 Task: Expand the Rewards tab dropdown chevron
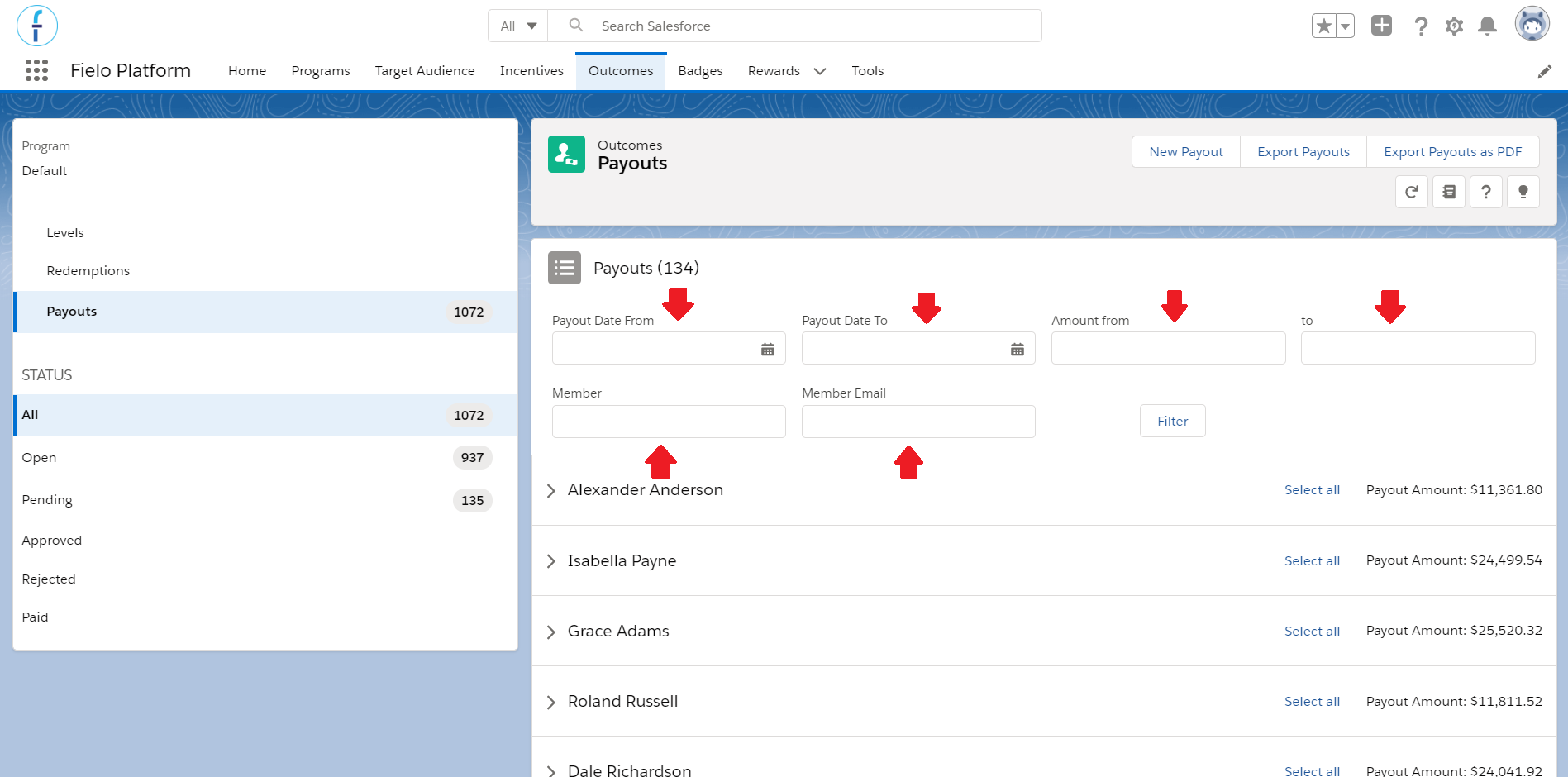(x=820, y=71)
